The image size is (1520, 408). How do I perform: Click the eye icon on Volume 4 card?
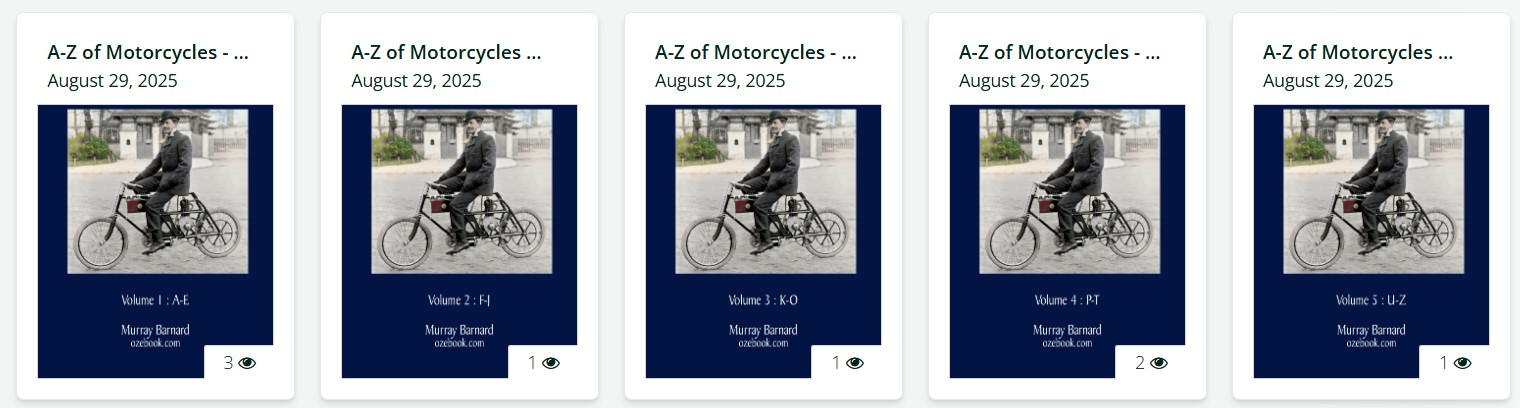click(1159, 363)
